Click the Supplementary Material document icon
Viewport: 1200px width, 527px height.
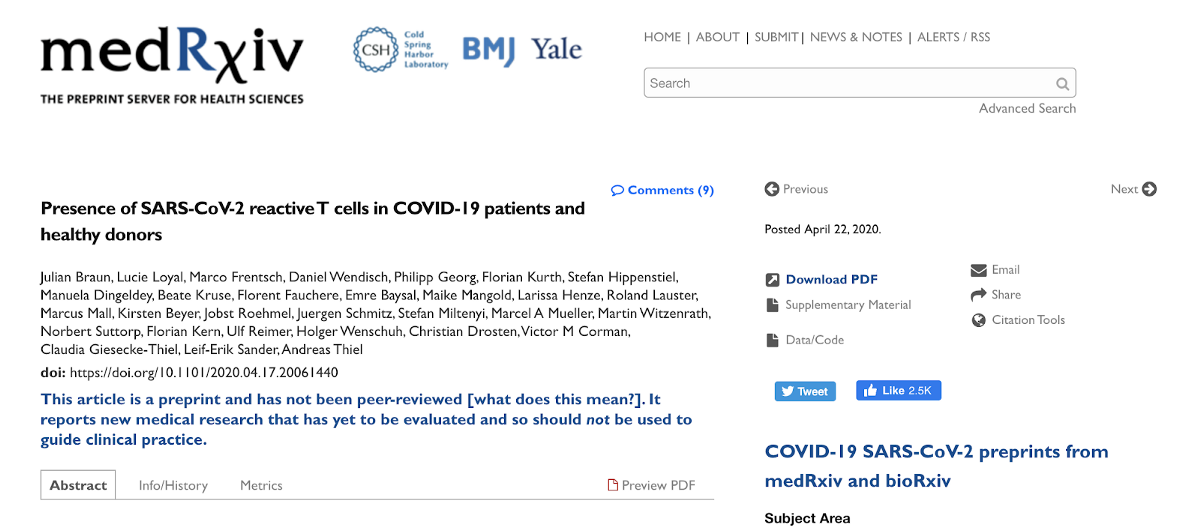[772, 305]
